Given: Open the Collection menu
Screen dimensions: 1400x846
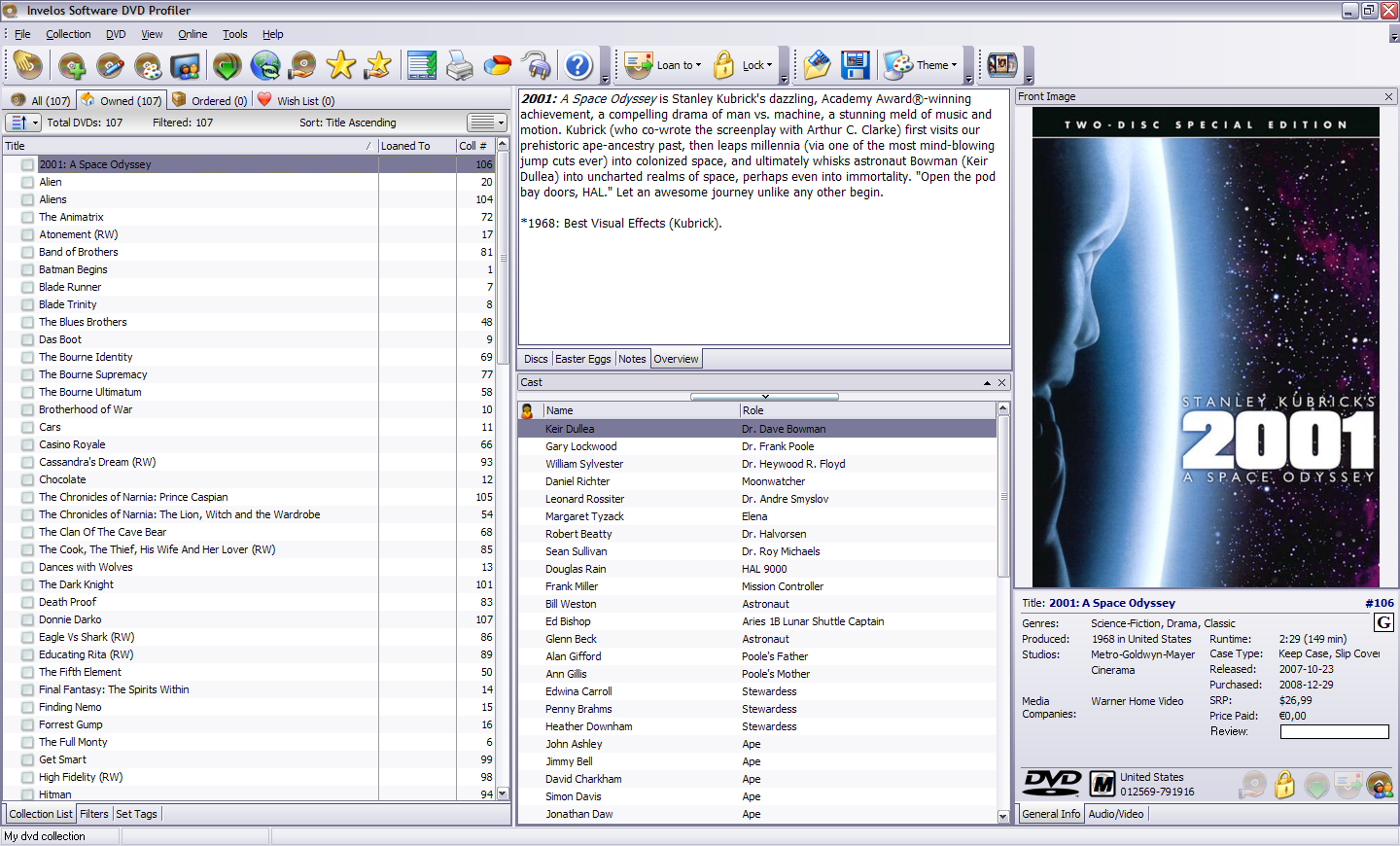Looking at the screenshot, I should [68, 34].
